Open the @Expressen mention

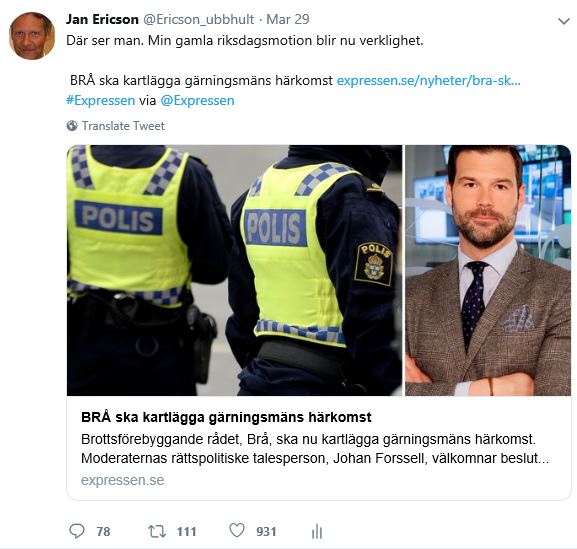[x=198, y=100]
